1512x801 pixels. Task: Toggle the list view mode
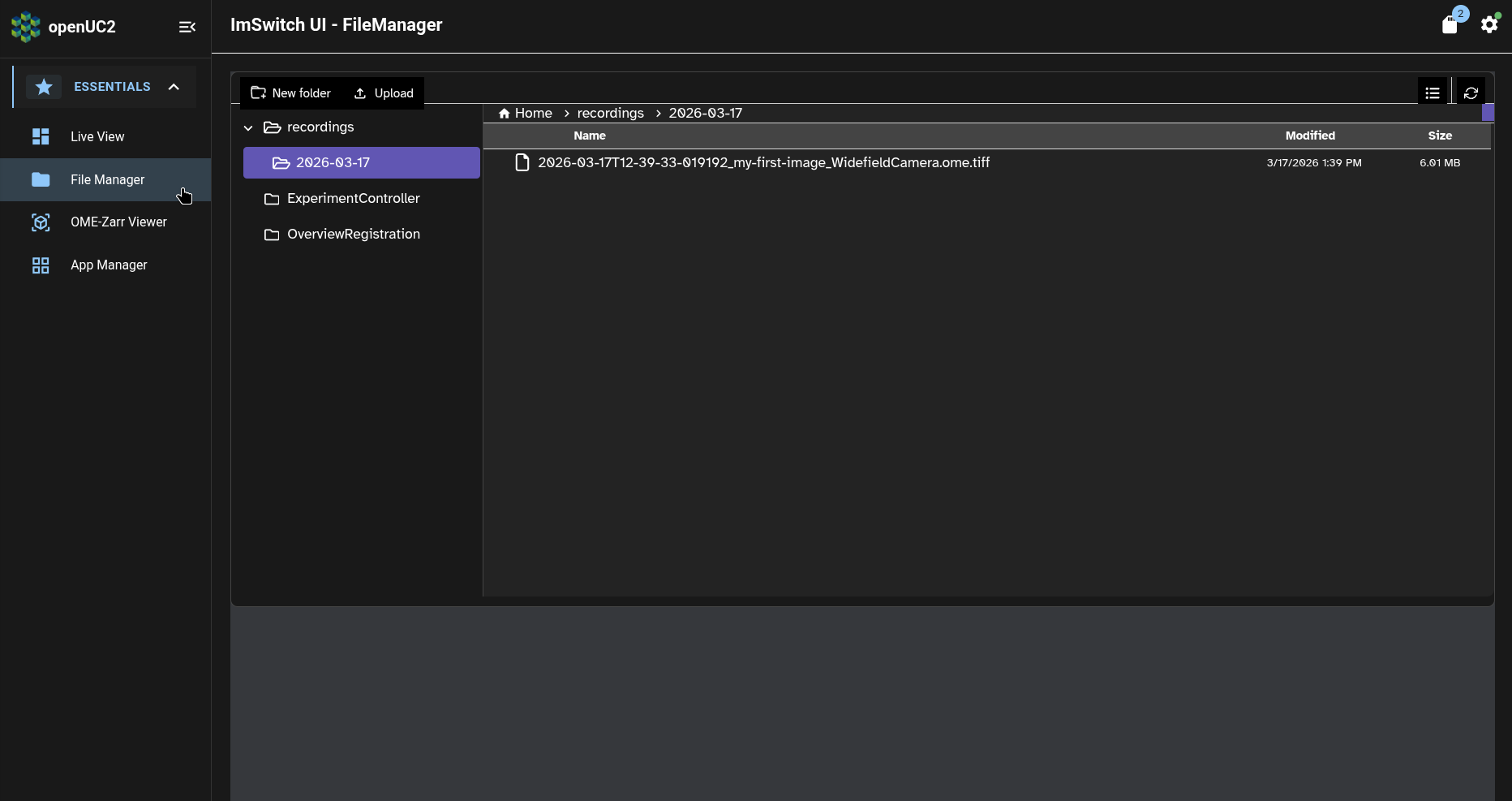tap(1433, 92)
